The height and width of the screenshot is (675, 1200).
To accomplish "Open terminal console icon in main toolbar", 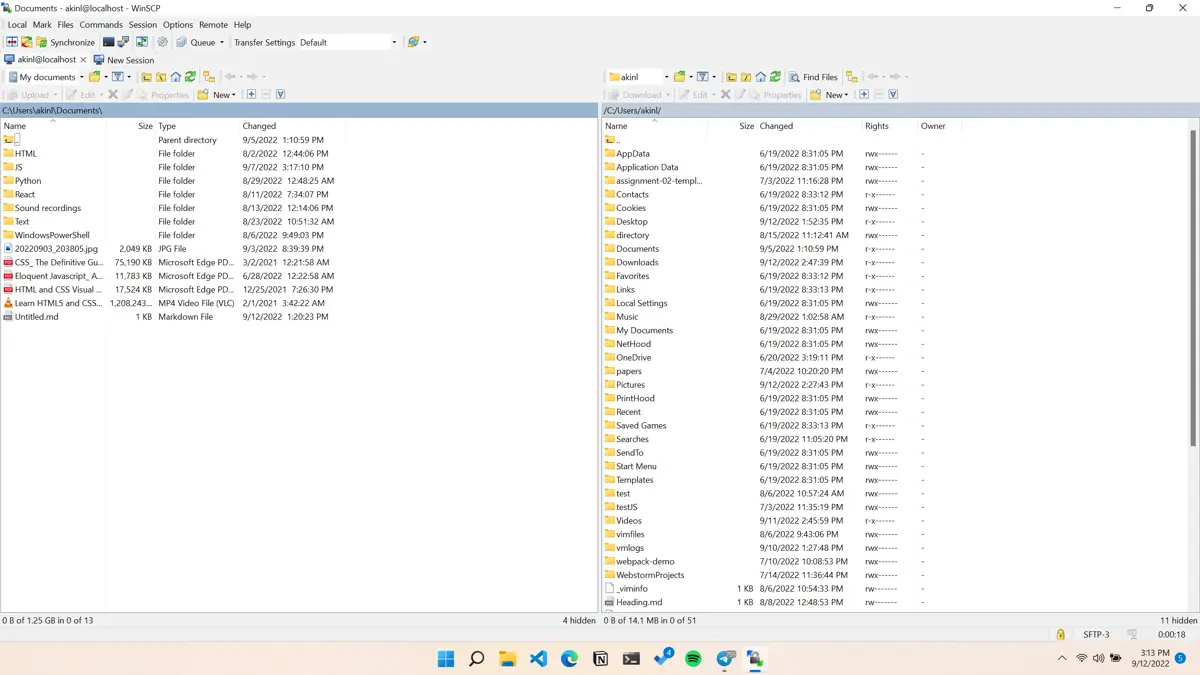I will pos(109,42).
